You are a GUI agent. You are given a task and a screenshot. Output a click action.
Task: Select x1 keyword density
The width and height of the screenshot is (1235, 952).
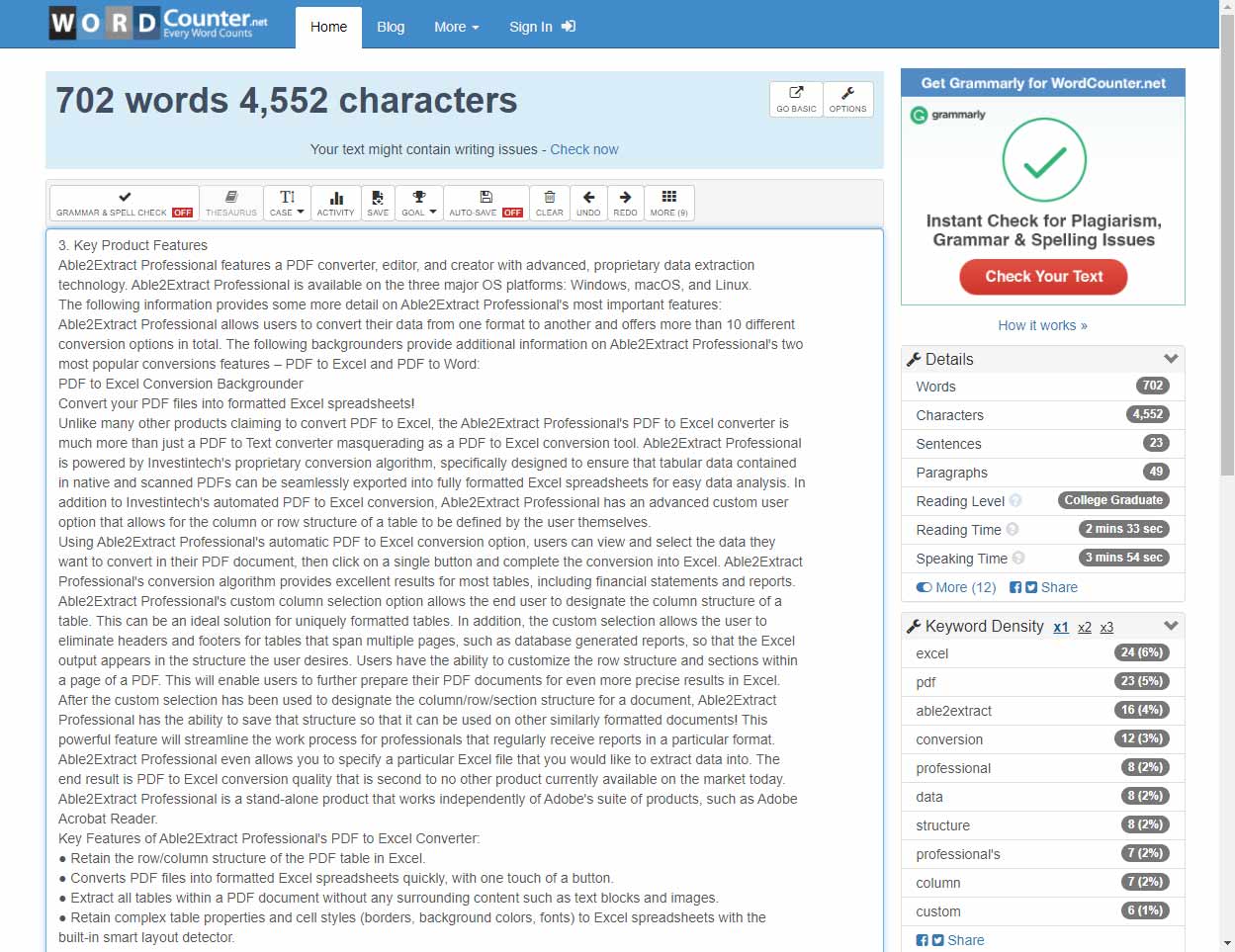tap(1061, 627)
